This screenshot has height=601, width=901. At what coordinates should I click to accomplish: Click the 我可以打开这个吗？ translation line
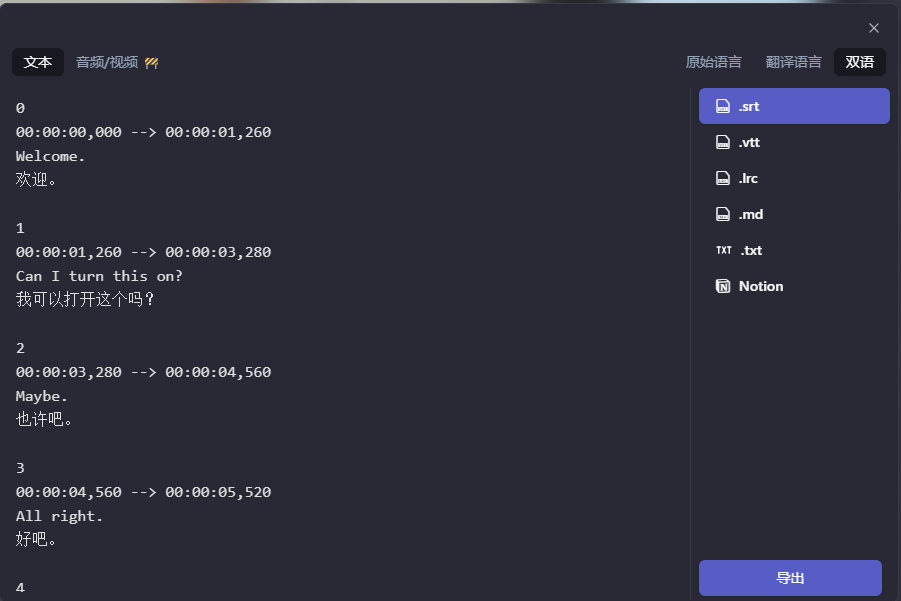(86, 299)
